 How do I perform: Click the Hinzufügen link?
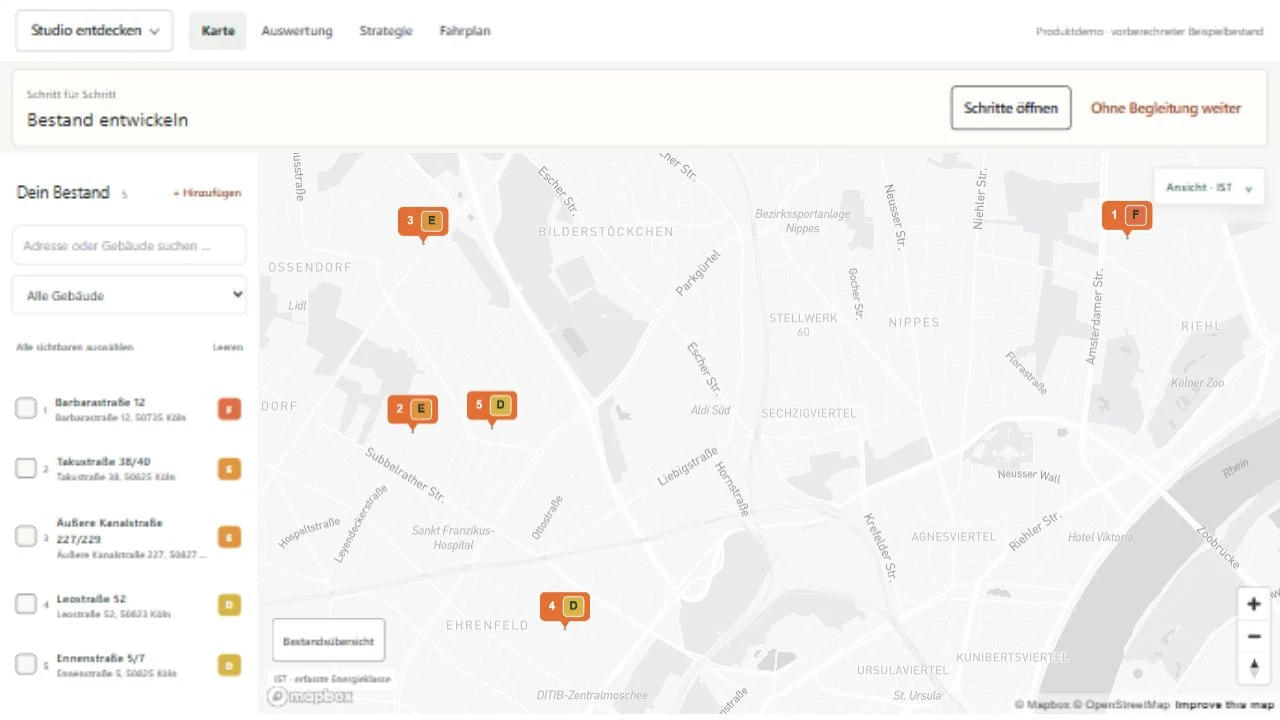click(207, 193)
